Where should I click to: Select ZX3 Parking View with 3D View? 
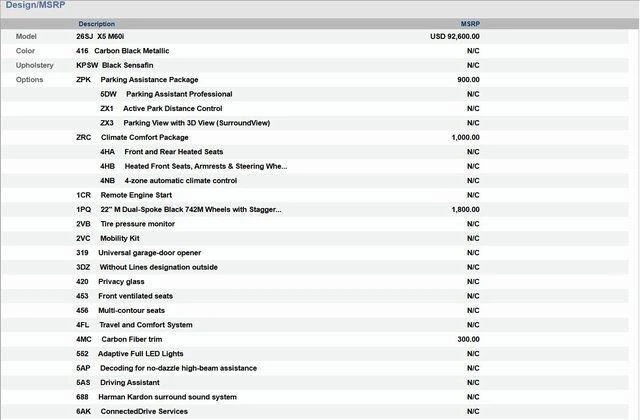[184, 123]
